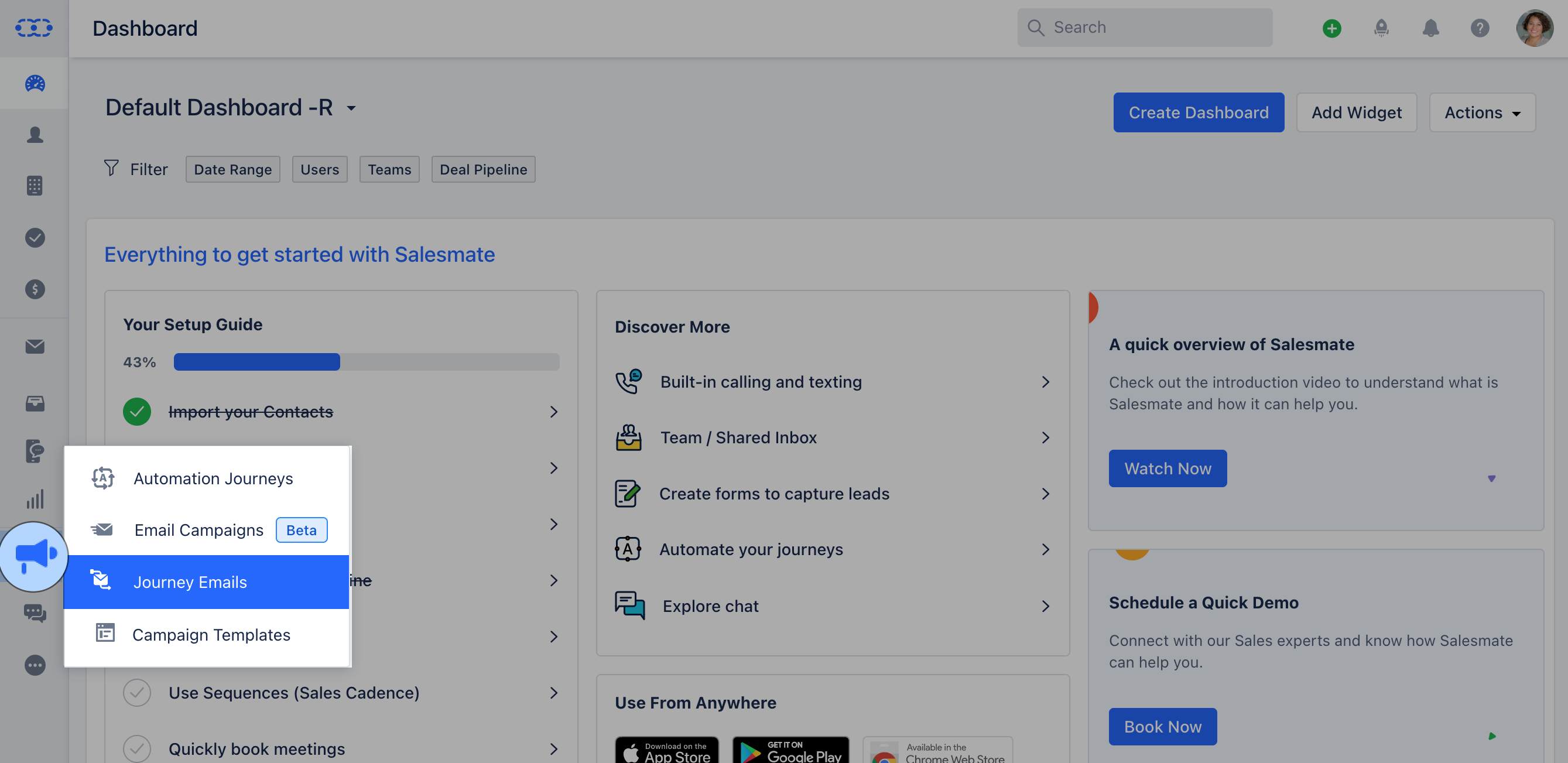This screenshot has height=763, width=1568.
Task: Open the notifications bell icon
Action: pos(1430,28)
